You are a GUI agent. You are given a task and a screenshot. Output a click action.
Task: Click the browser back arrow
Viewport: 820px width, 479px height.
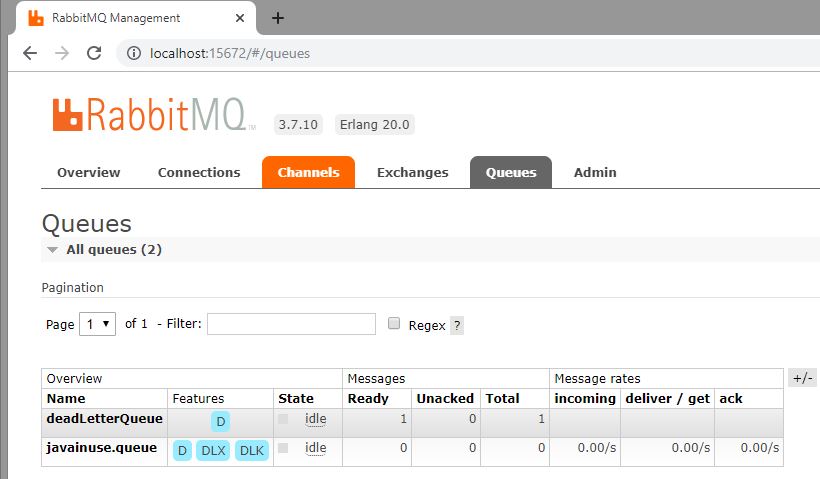point(30,53)
